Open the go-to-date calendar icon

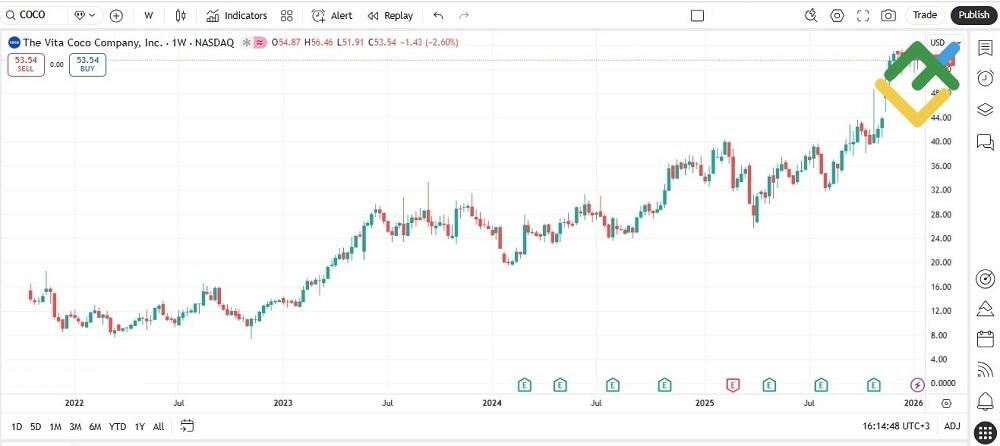(x=187, y=426)
